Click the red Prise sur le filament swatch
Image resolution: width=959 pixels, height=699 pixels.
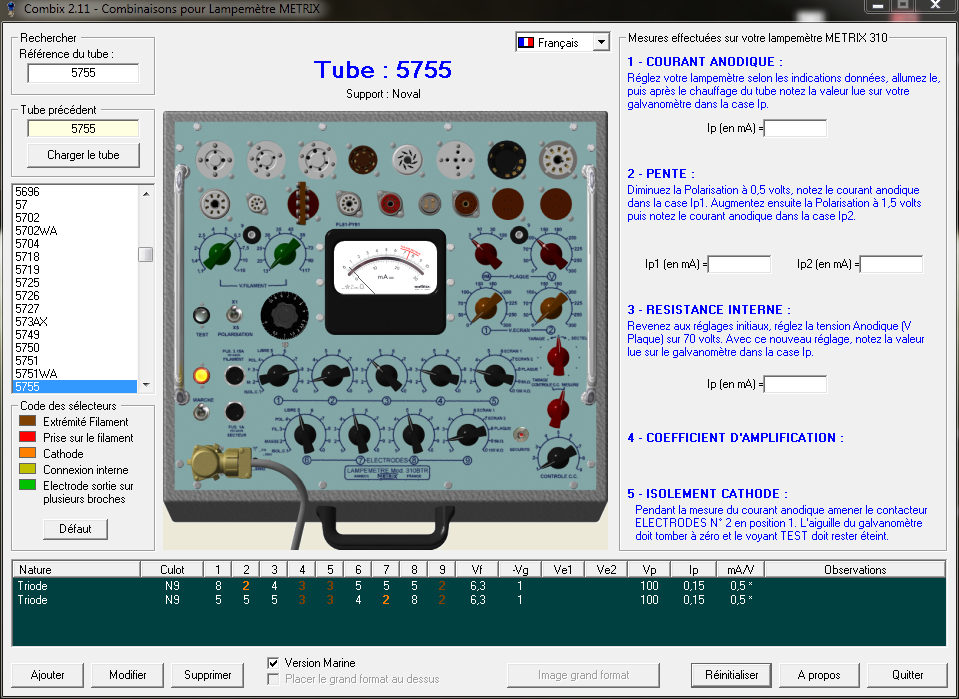(x=28, y=437)
